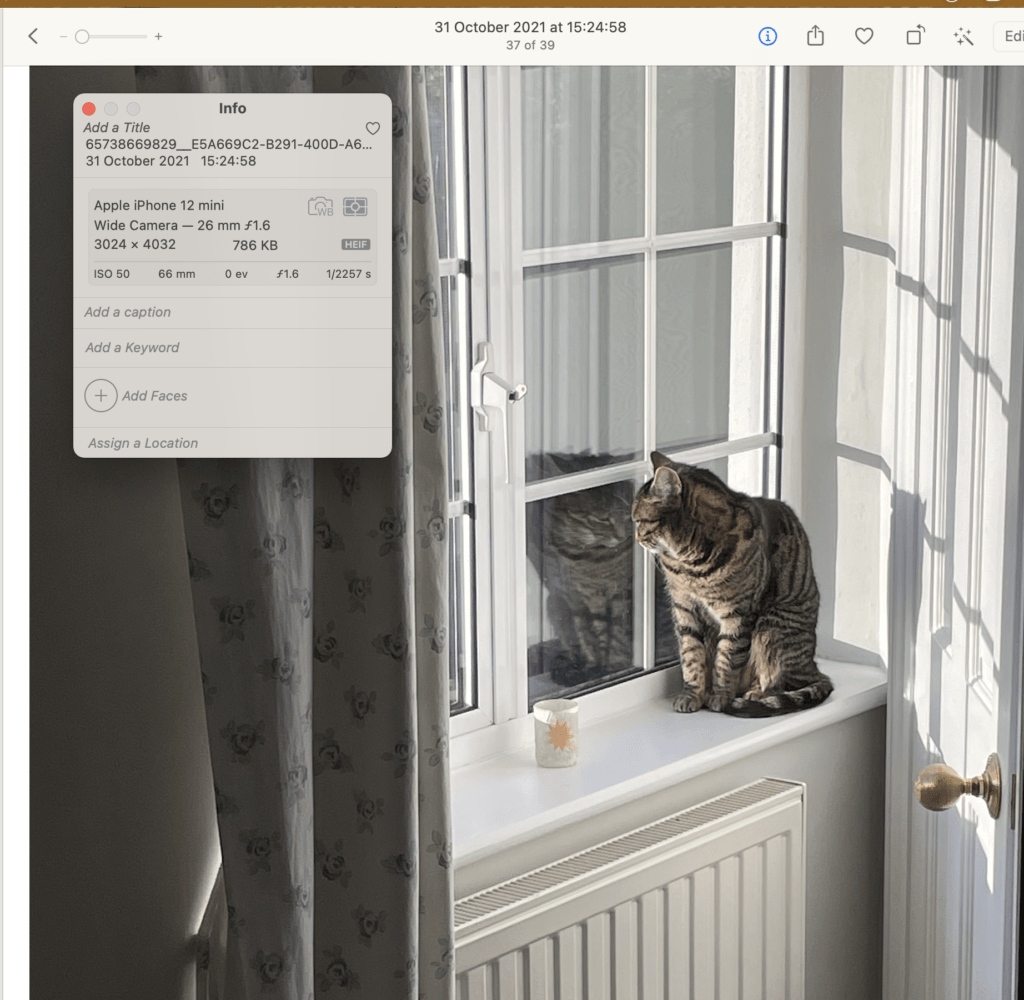Click the Add a caption field
This screenshot has width=1024, height=1000.
point(128,312)
